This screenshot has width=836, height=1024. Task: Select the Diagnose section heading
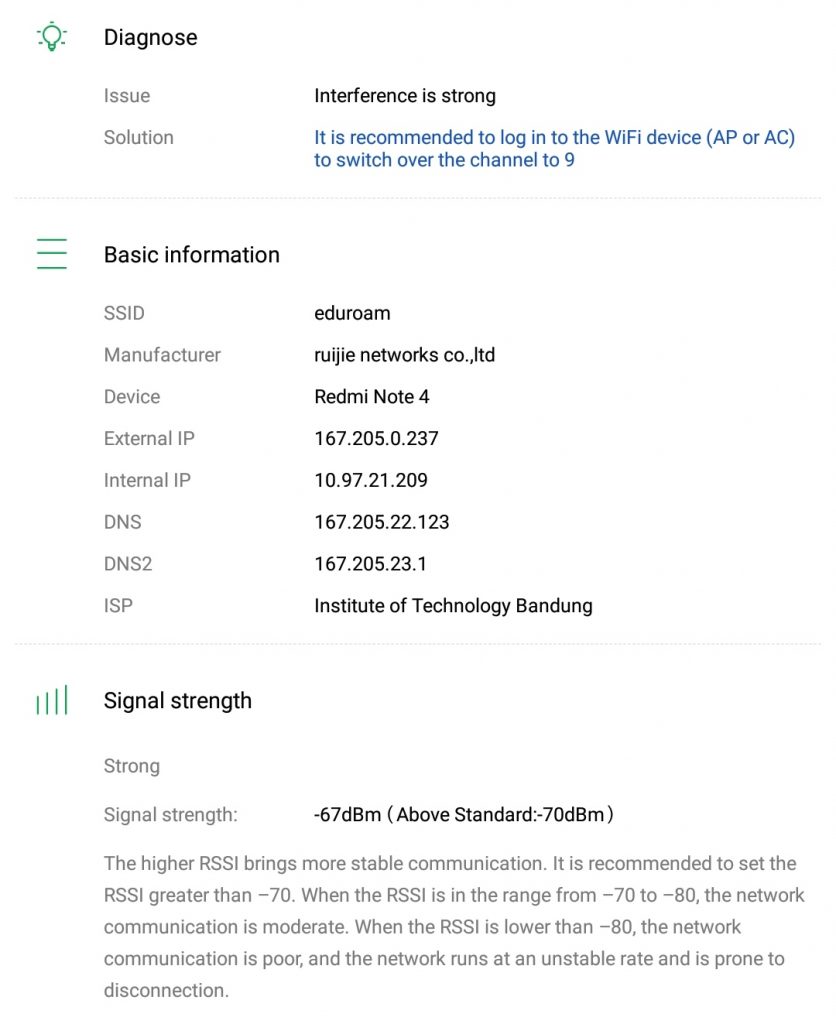click(x=151, y=38)
